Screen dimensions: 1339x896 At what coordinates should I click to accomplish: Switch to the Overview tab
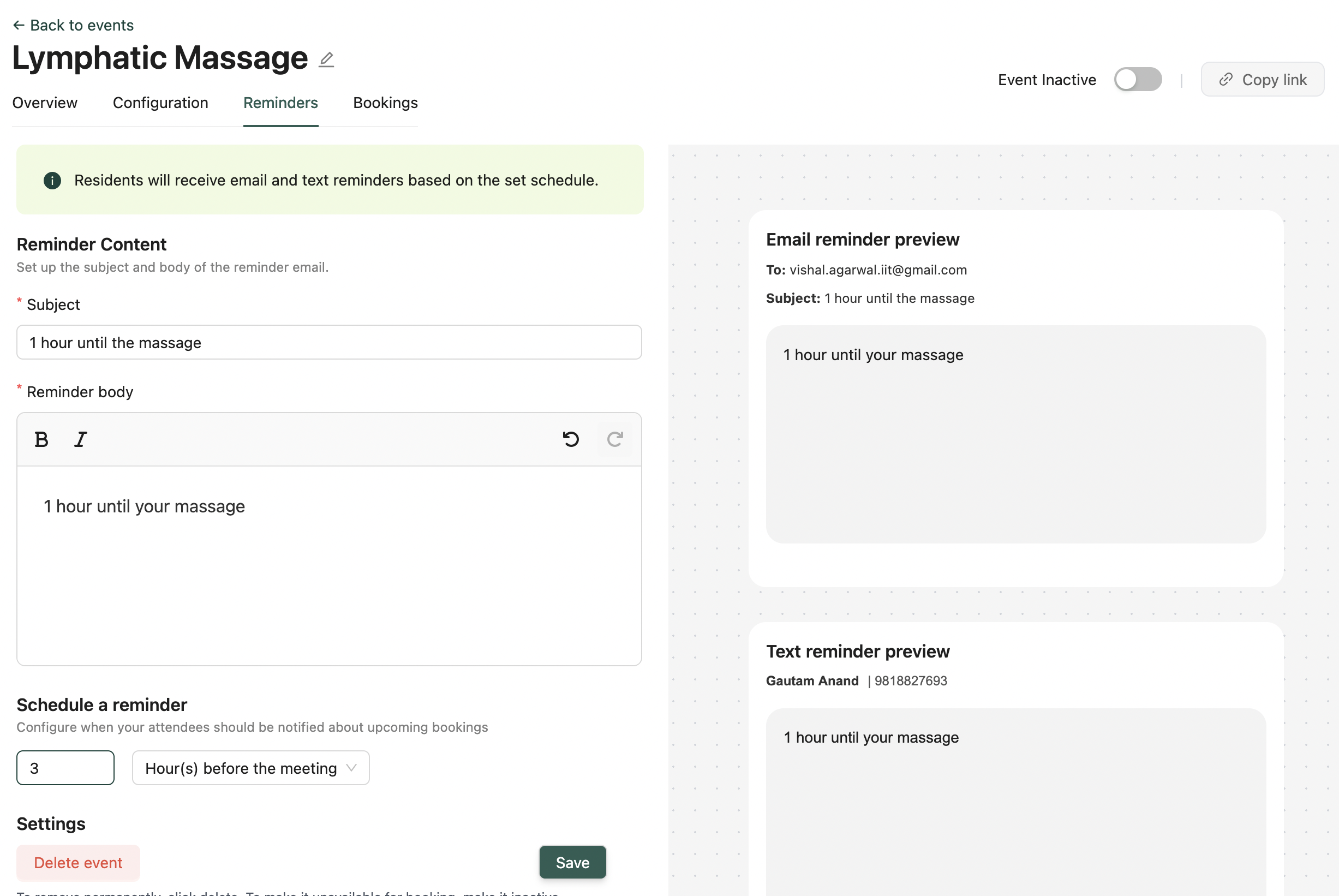coord(45,103)
